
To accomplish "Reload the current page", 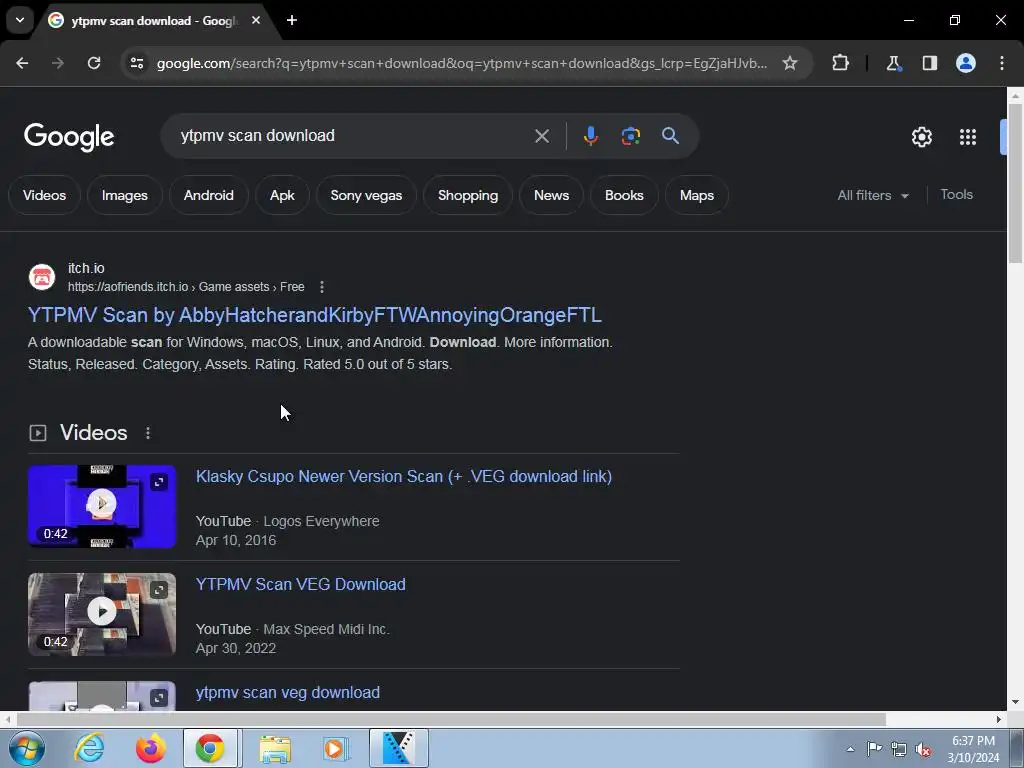I will [x=94, y=63].
